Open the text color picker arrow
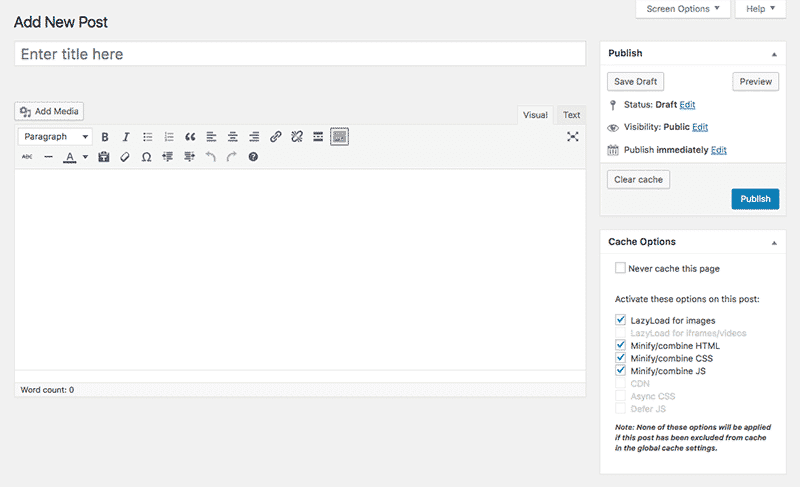The image size is (800, 487). pos(85,157)
